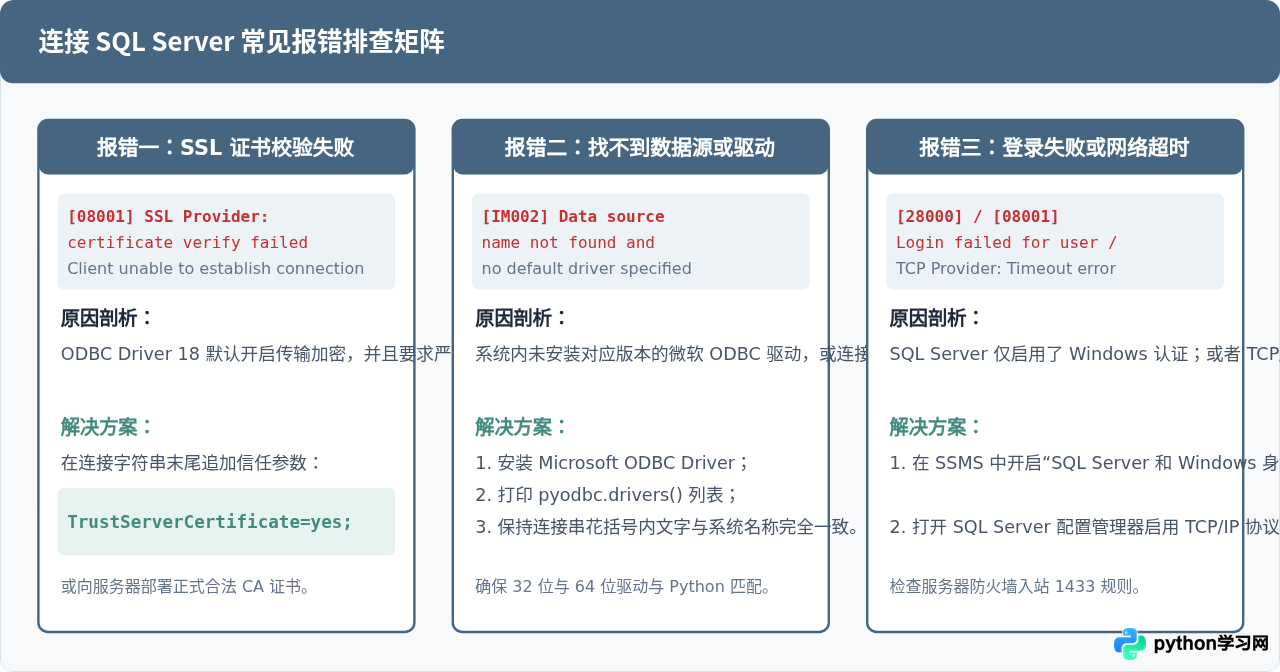The width and height of the screenshot is (1280, 672).
Task: Click text certificate verify failed
Action: 188,242
